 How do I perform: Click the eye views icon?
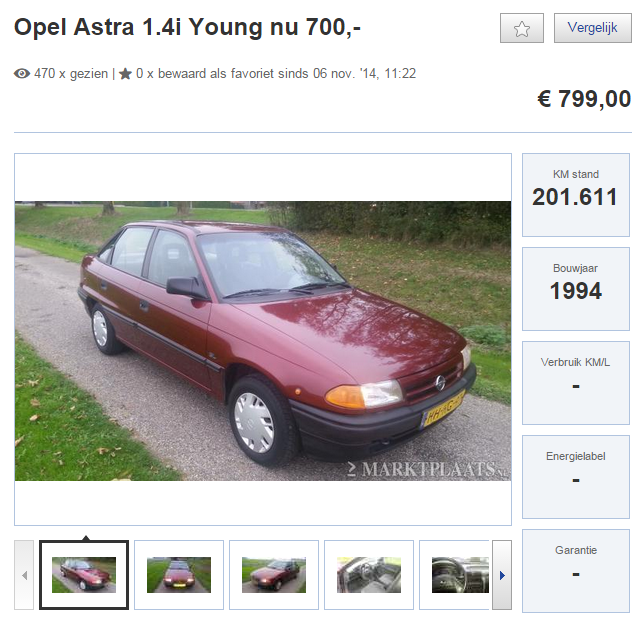[22, 74]
